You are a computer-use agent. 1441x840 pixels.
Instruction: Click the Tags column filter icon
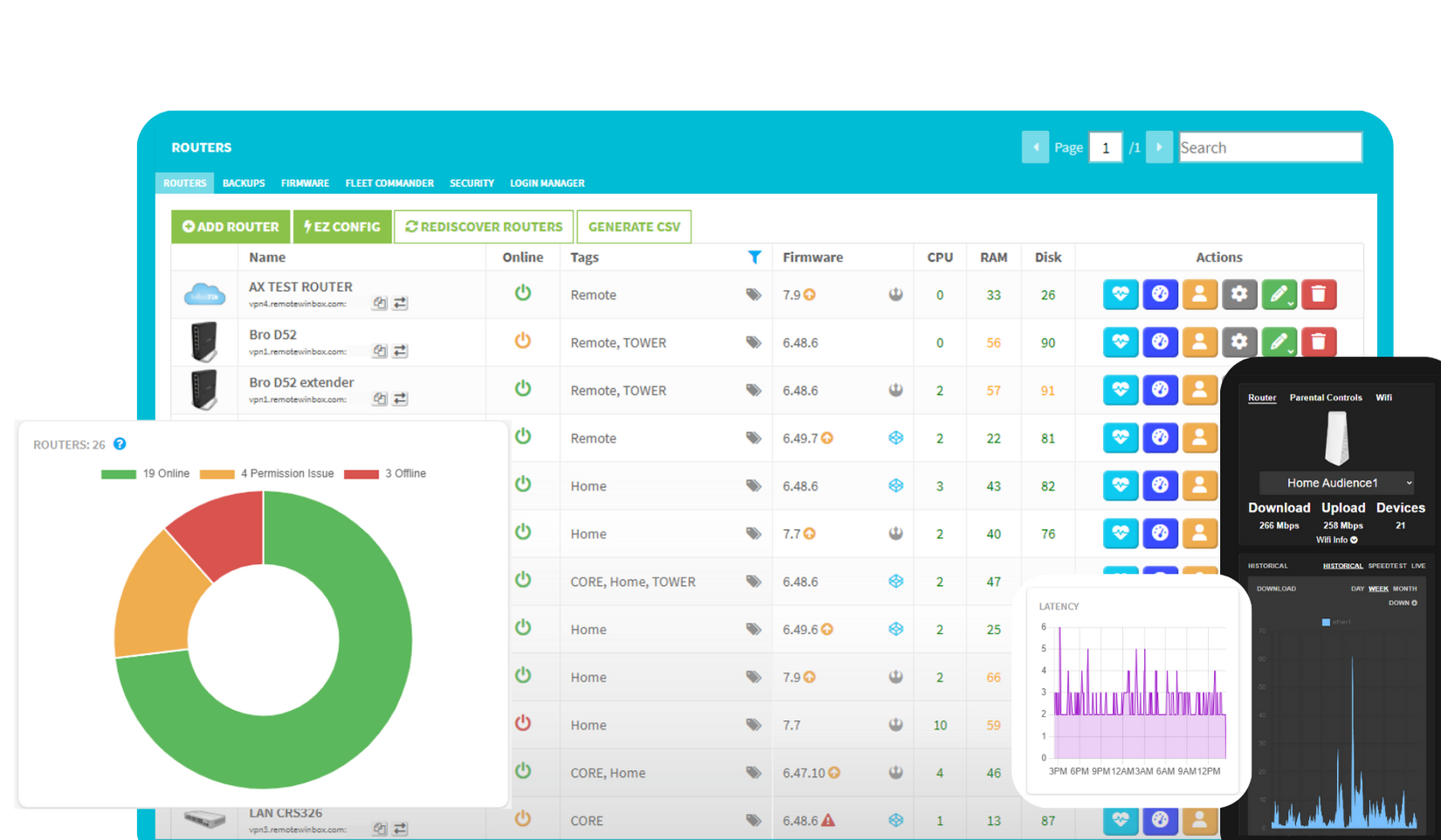(755, 258)
